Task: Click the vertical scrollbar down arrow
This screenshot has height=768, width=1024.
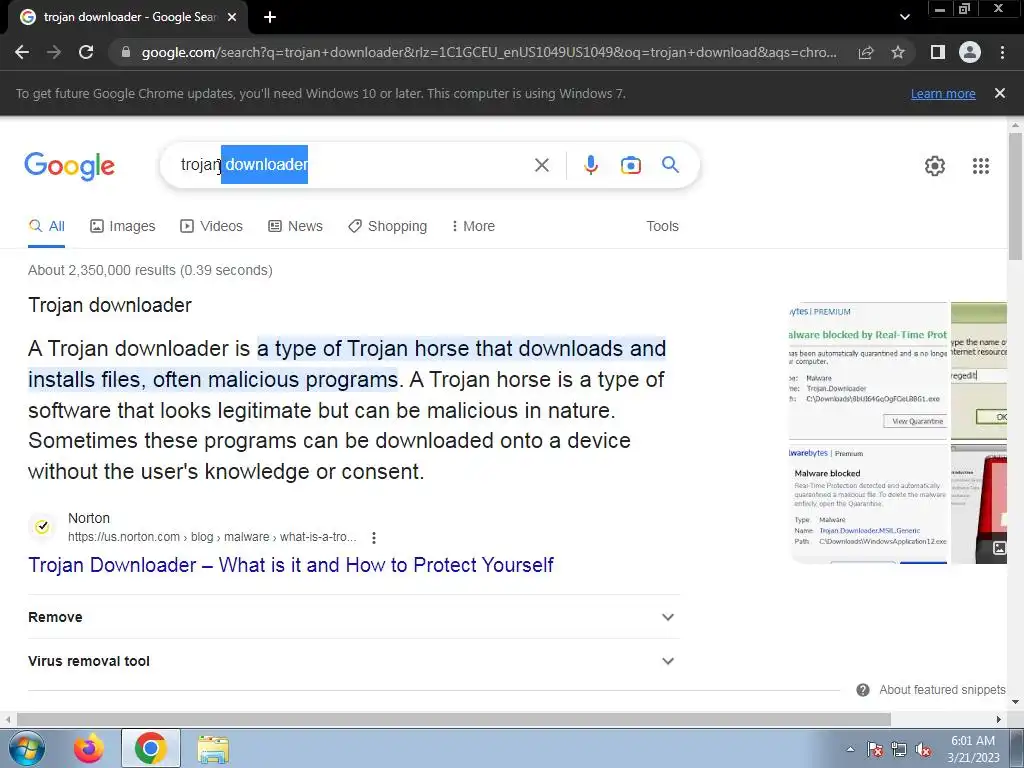Action: coord(1015,702)
